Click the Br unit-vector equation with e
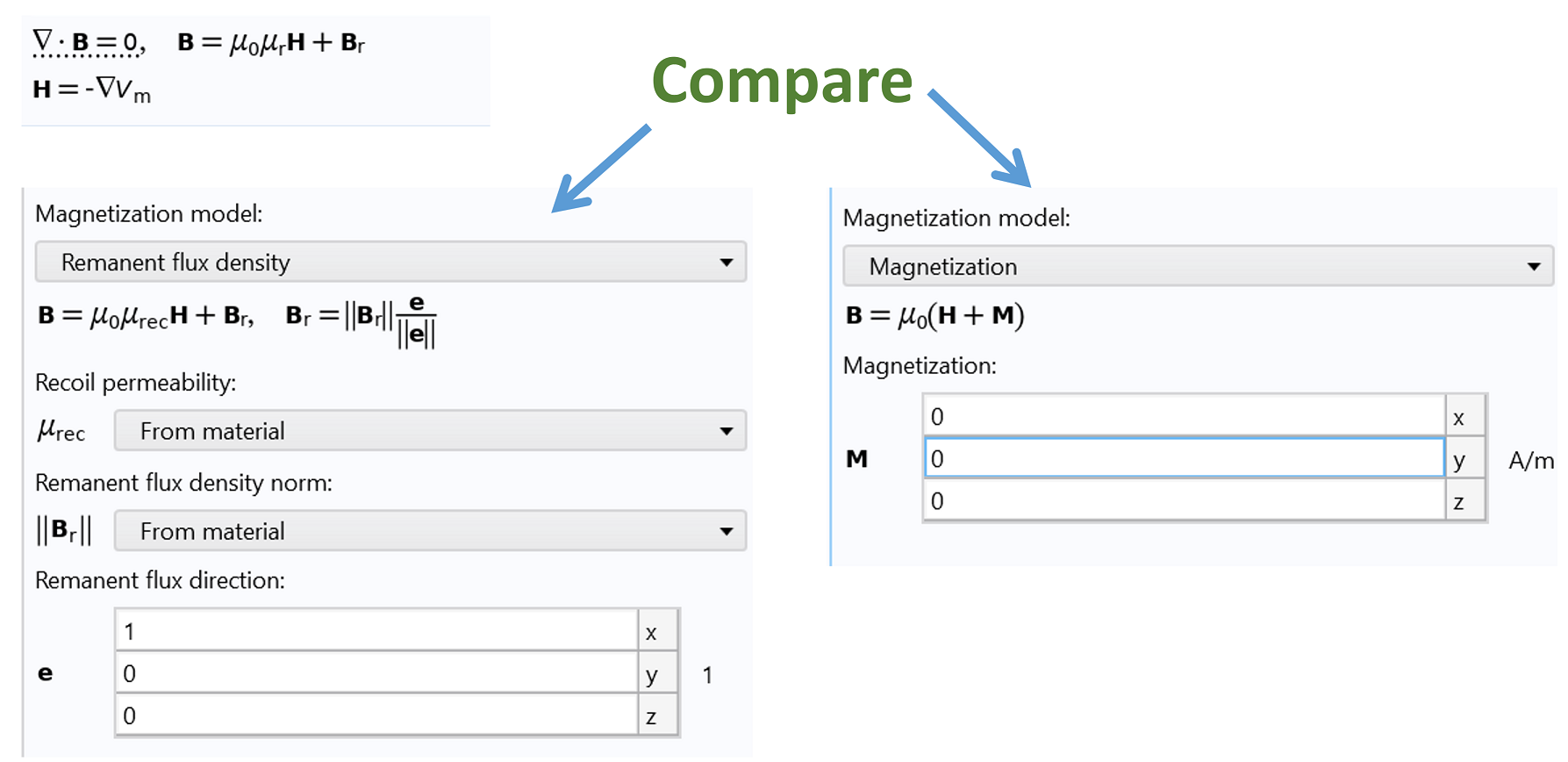This screenshot has width=1568, height=762. pos(361,319)
